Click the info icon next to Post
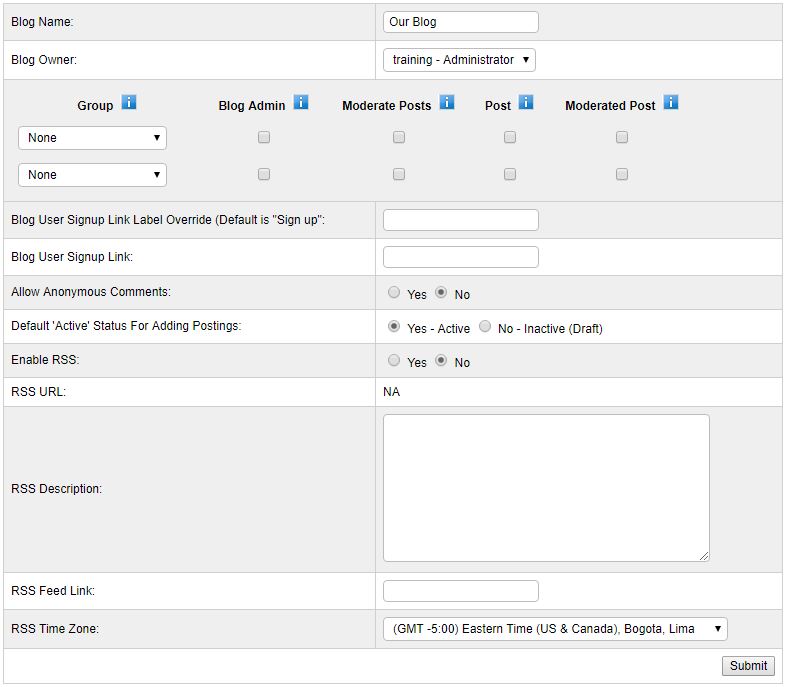 click(x=526, y=102)
